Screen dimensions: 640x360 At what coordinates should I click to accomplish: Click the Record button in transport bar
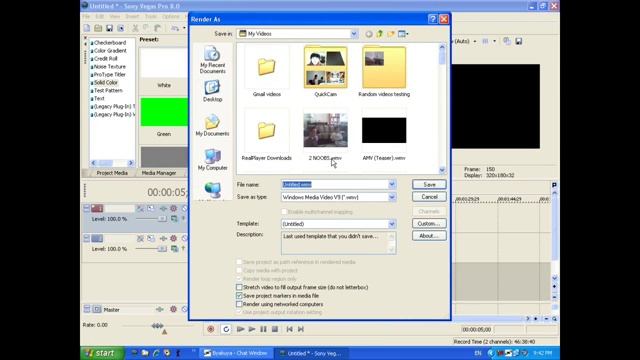click(x=211, y=329)
